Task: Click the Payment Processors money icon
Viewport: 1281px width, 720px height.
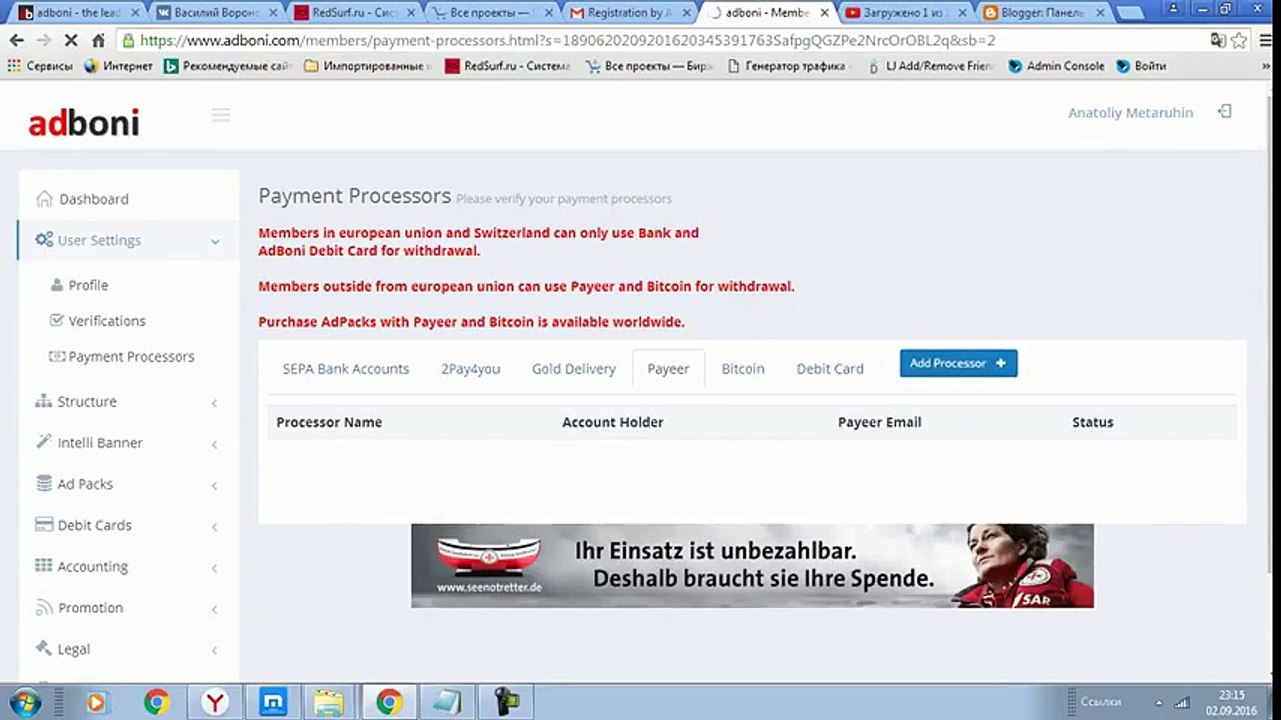Action: coord(57,356)
